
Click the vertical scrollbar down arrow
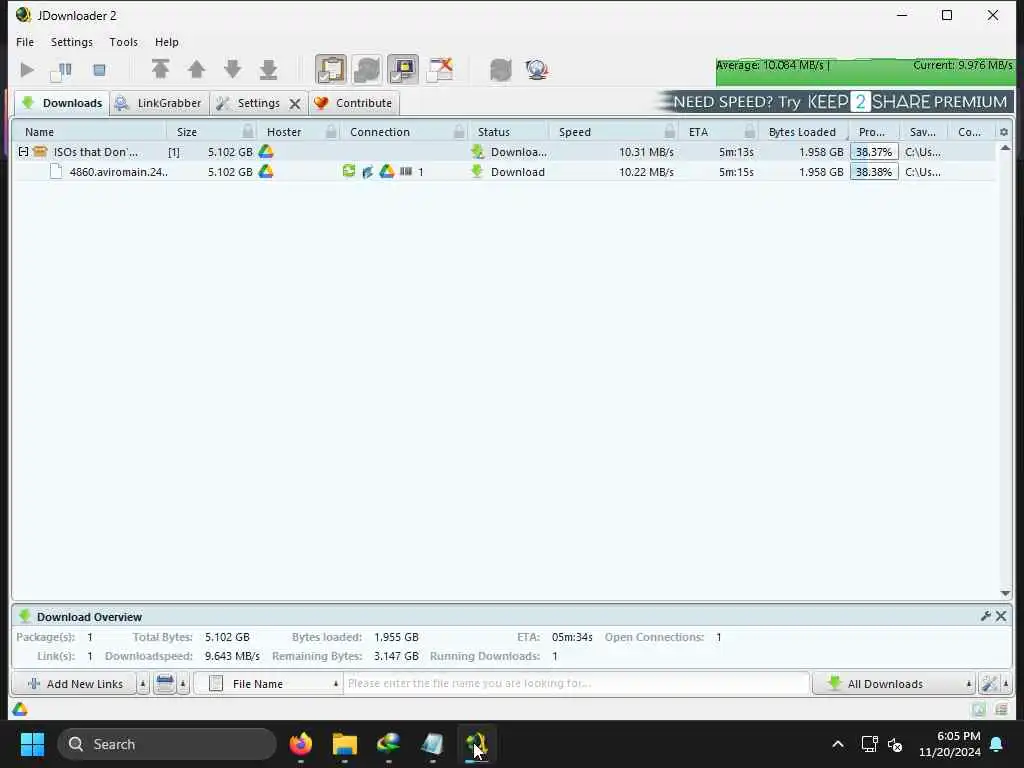1005,593
